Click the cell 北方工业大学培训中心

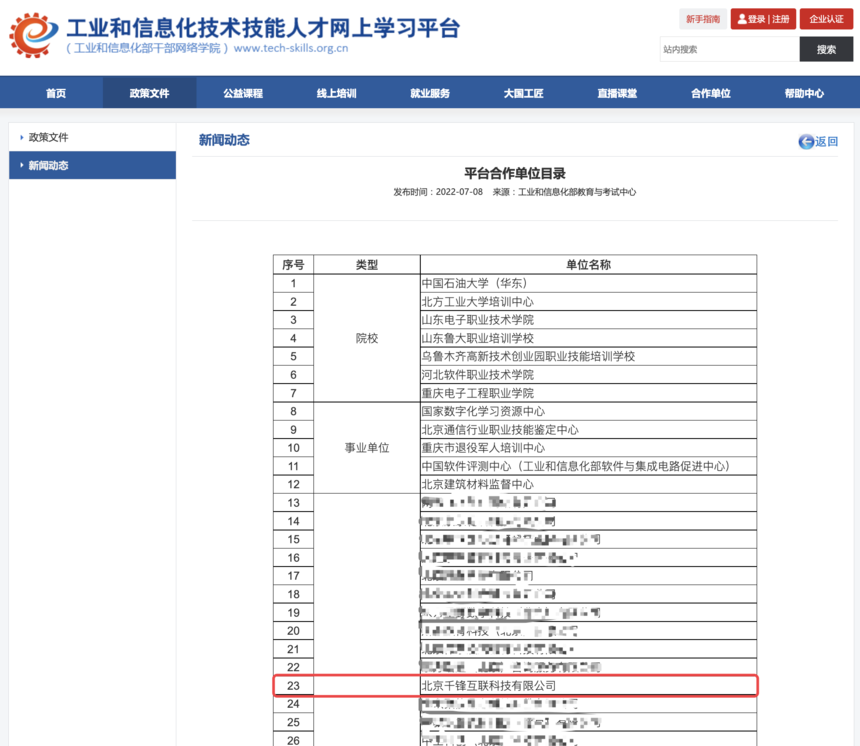click(589, 302)
